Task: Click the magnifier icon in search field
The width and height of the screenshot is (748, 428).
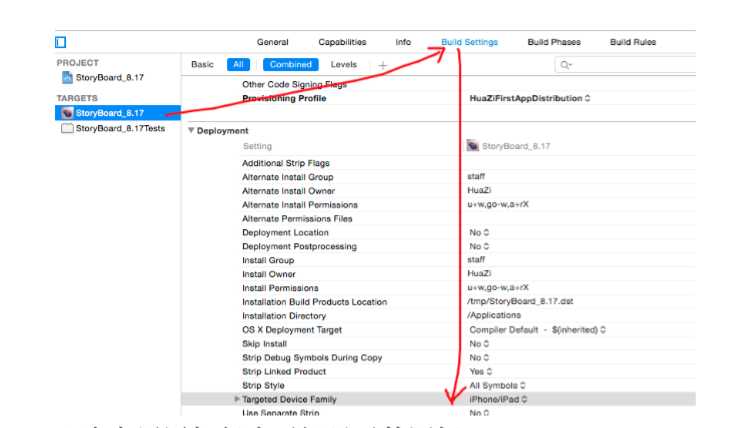Action: (x=566, y=65)
